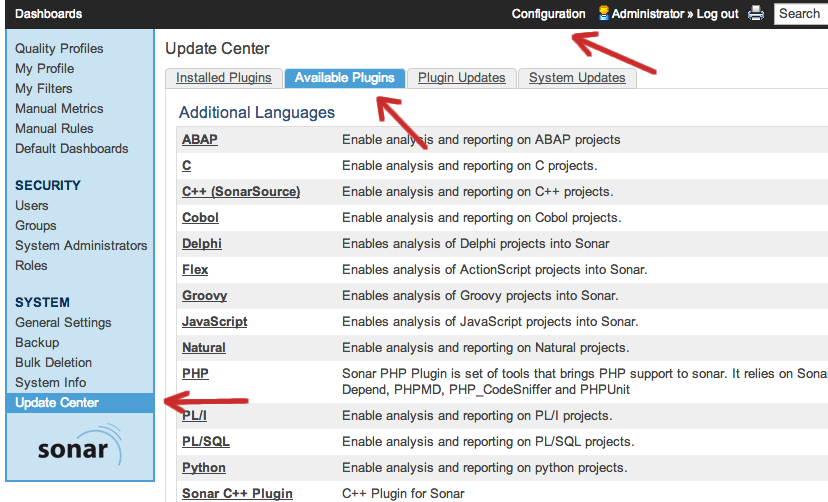Click 'Enables analysis of Groovy projects' description
This screenshot has height=502, width=828.
[480, 296]
